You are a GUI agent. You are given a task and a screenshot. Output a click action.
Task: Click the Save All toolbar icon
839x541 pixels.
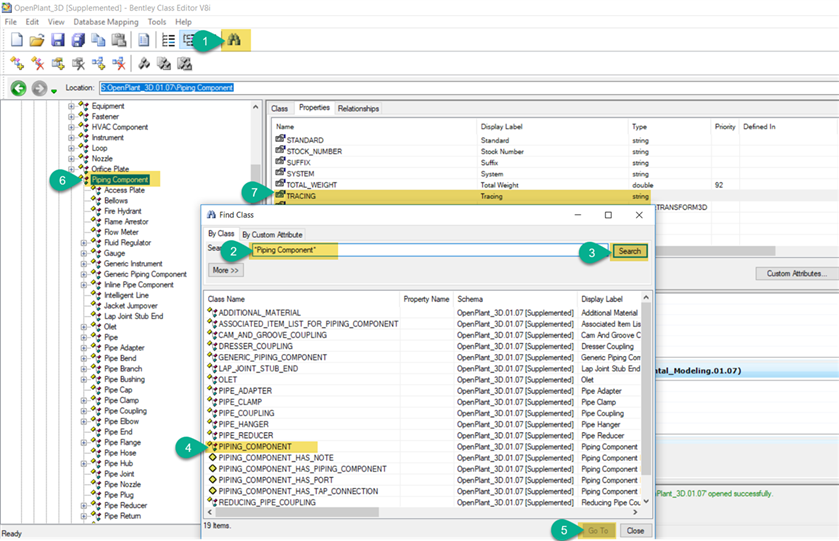pos(78,40)
